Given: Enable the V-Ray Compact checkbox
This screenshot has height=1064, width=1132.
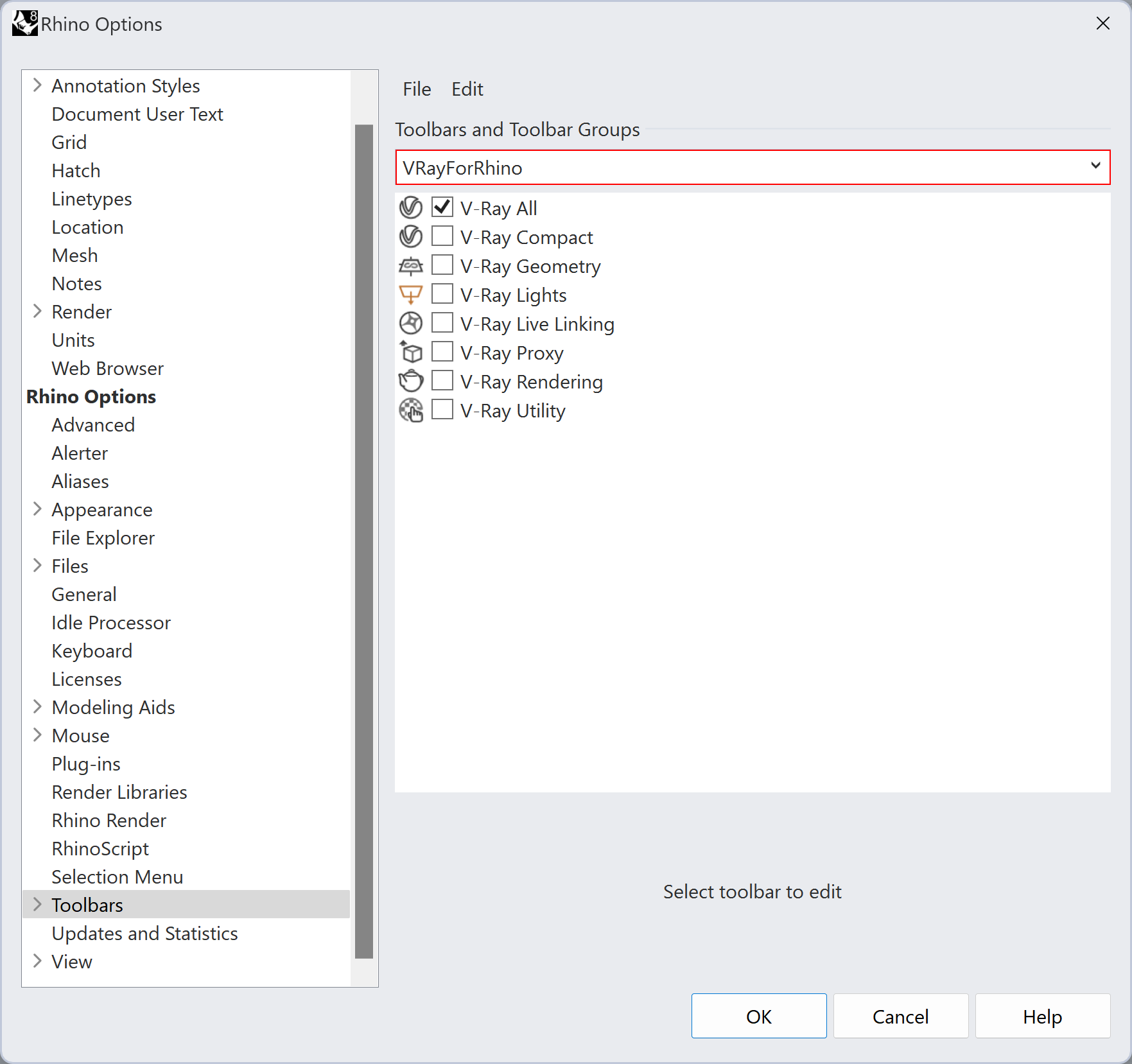Looking at the screenshot, I should pyautogui.click(x=442, y=236).
